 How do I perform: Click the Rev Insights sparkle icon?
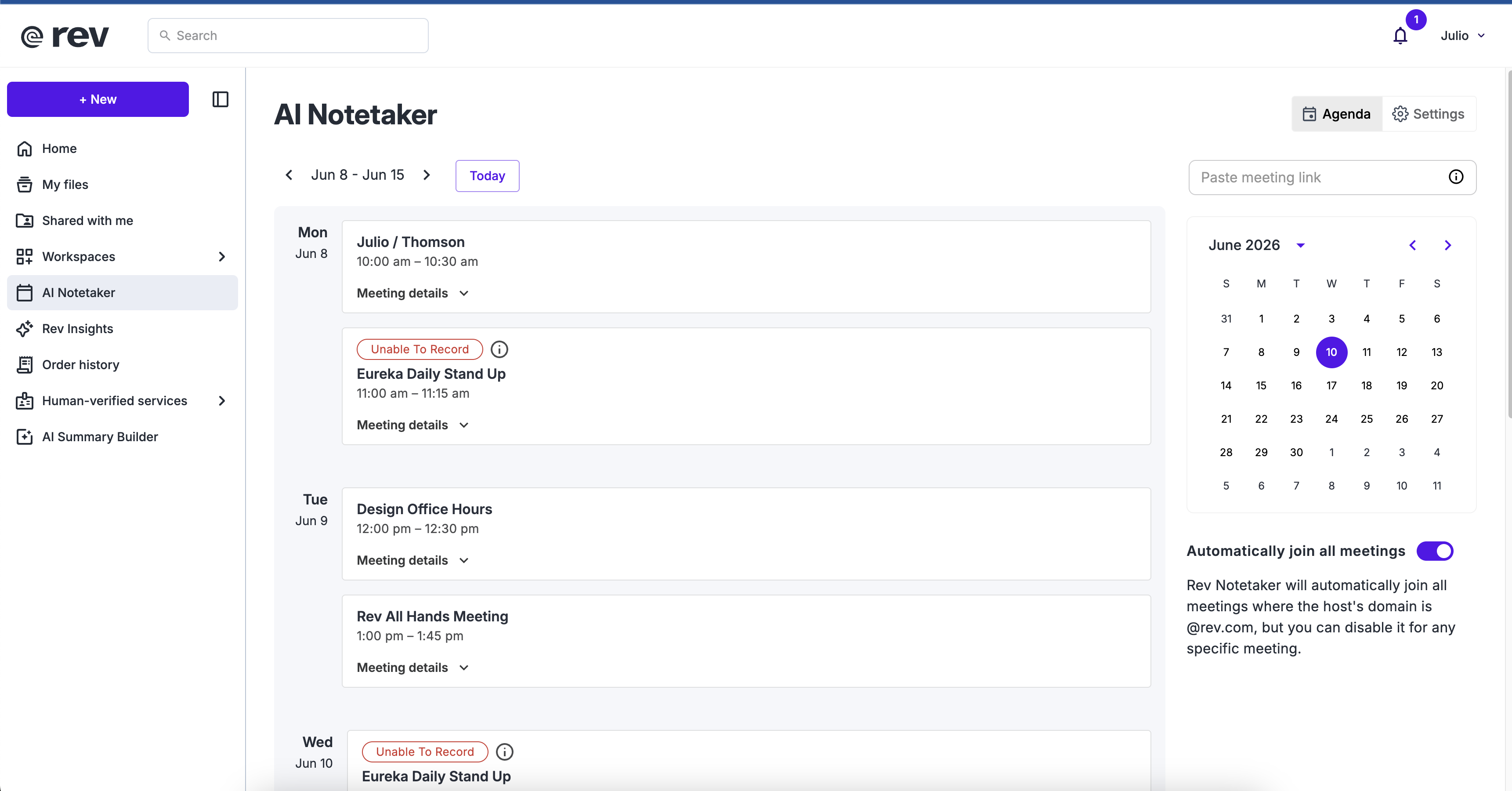click(x=25, y=328)
